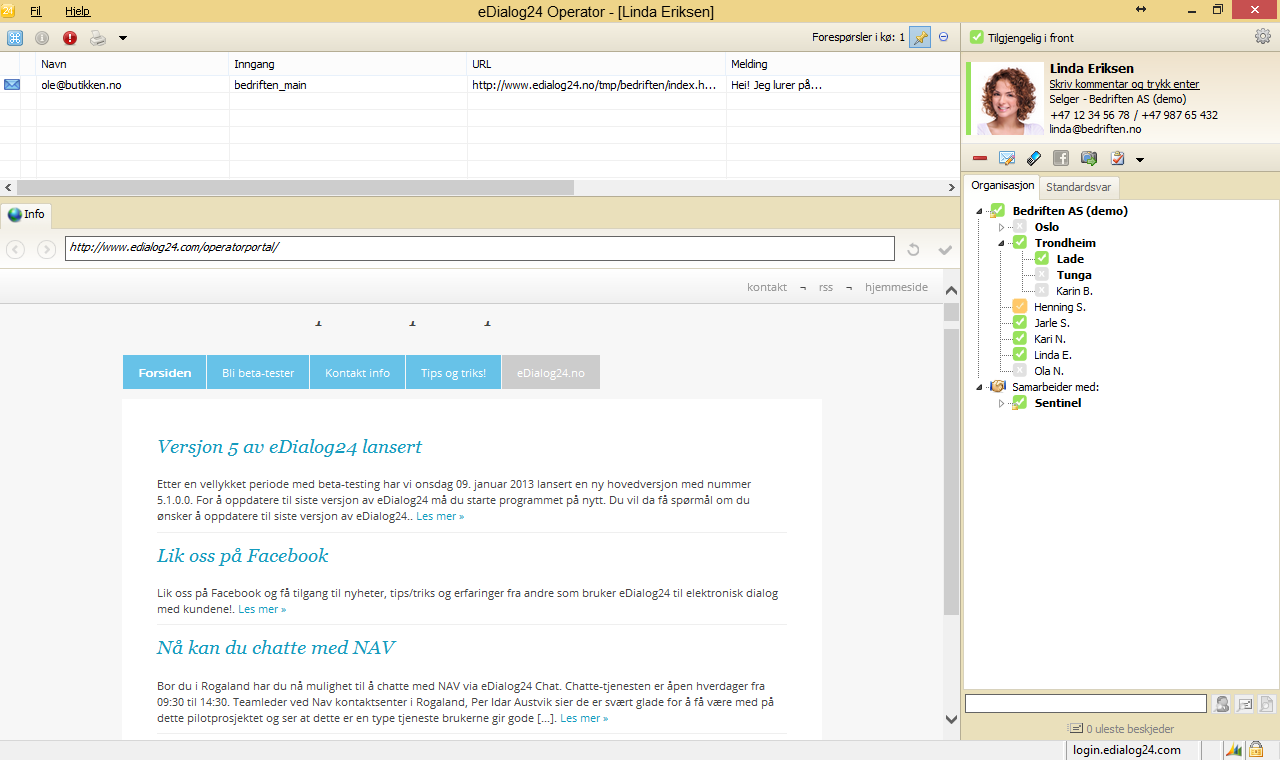
Task: Expand the Oslo tree node
Action: coord(1001,227)
